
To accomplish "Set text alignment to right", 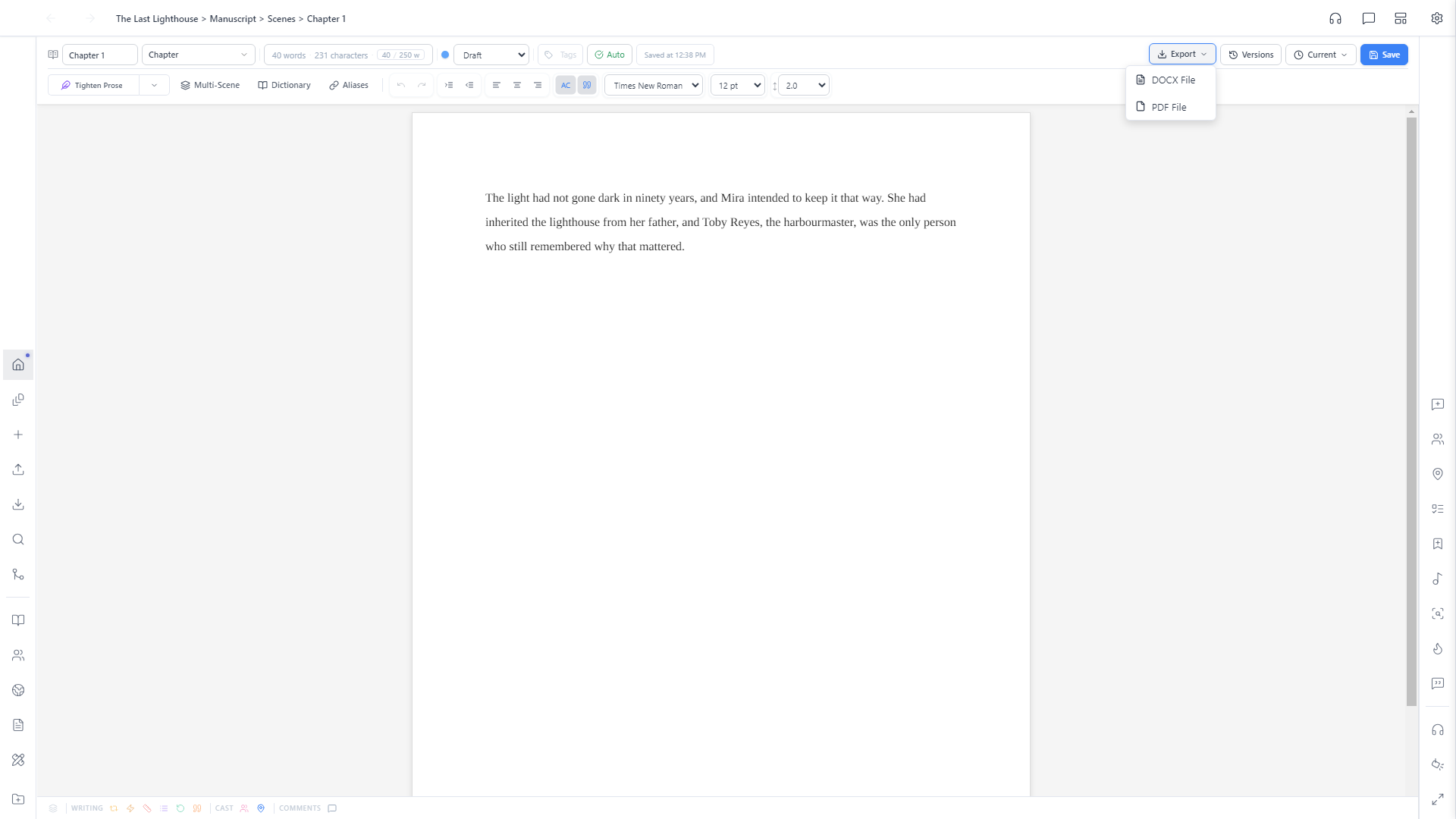I will pyautogui.click(x=538, y=85).
